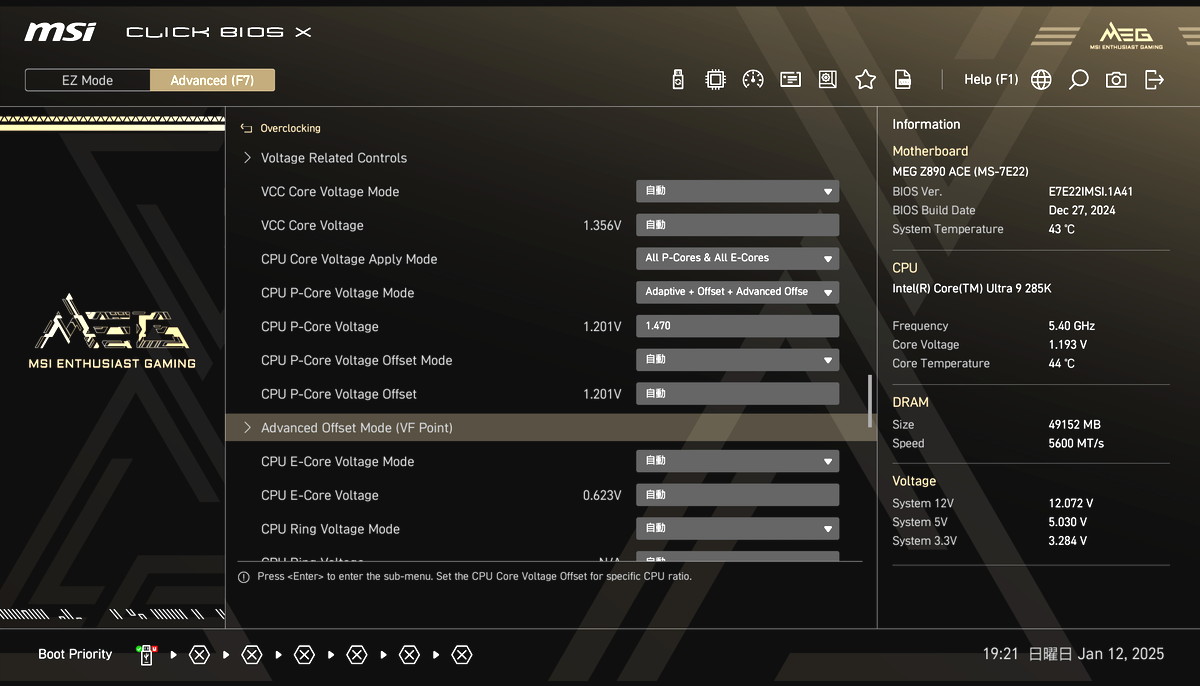This screenshot has width=1200, height=686.
Task: Switch to EZ Mode tab
Action: point(88,80)
